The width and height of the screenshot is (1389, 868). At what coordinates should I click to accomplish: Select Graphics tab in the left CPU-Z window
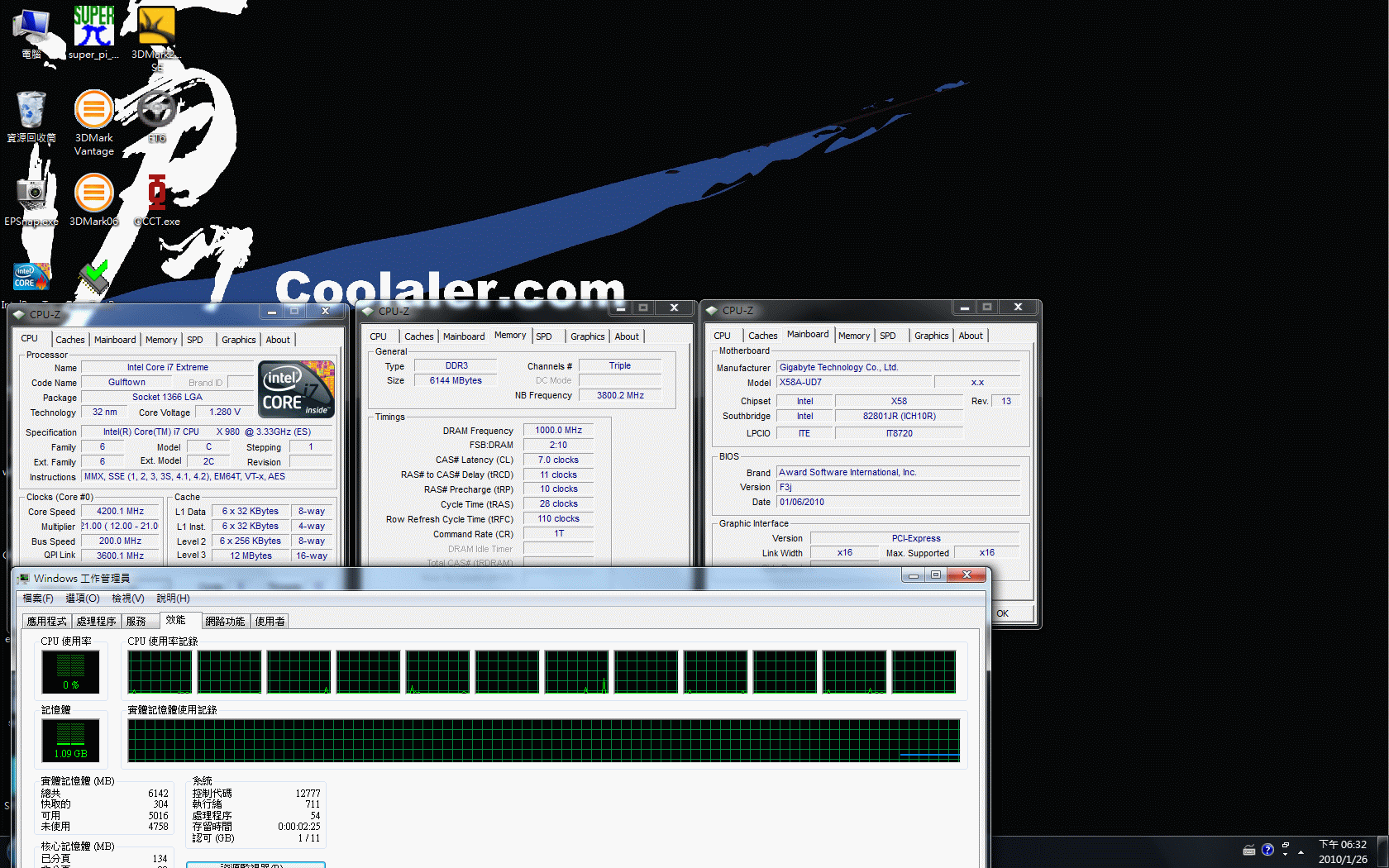[x=239, y=340]
